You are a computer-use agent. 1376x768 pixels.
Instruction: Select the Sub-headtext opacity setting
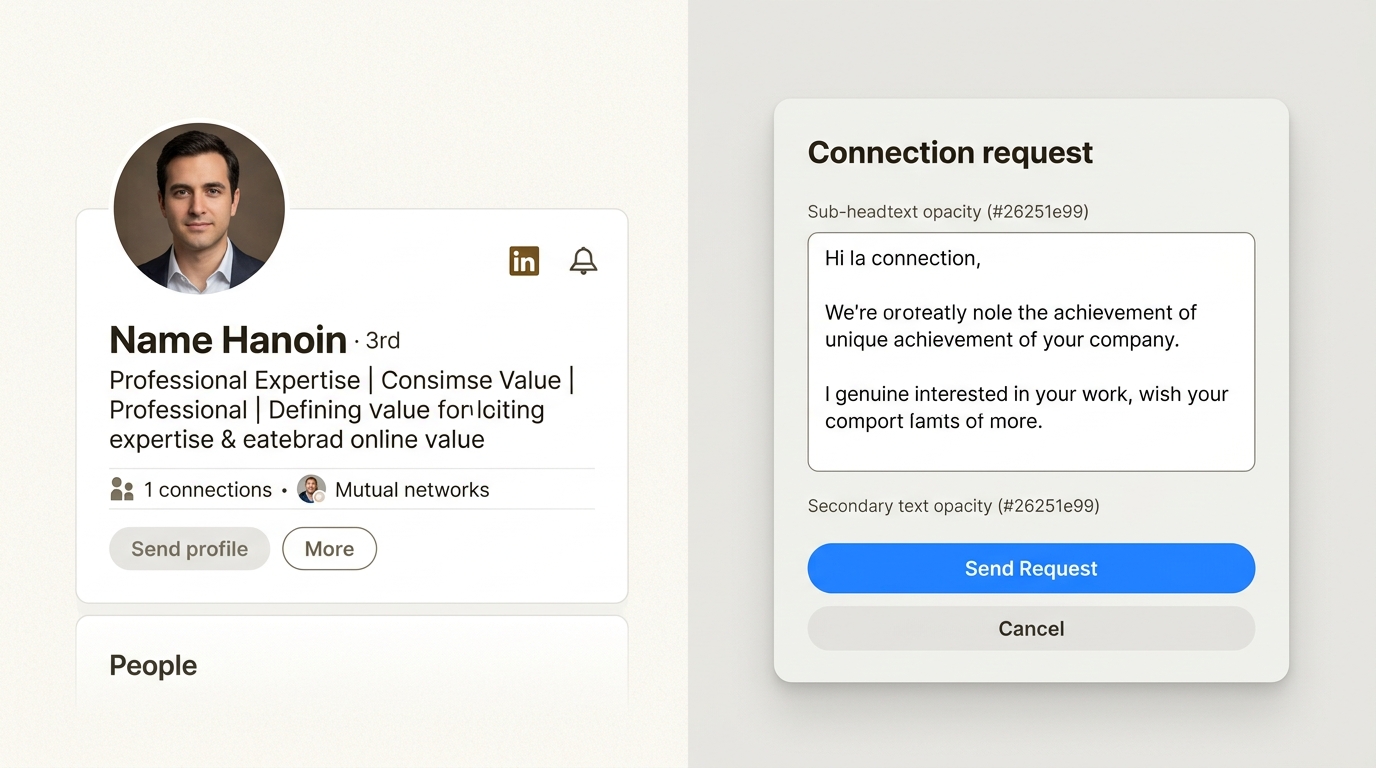tap(948, 211)
